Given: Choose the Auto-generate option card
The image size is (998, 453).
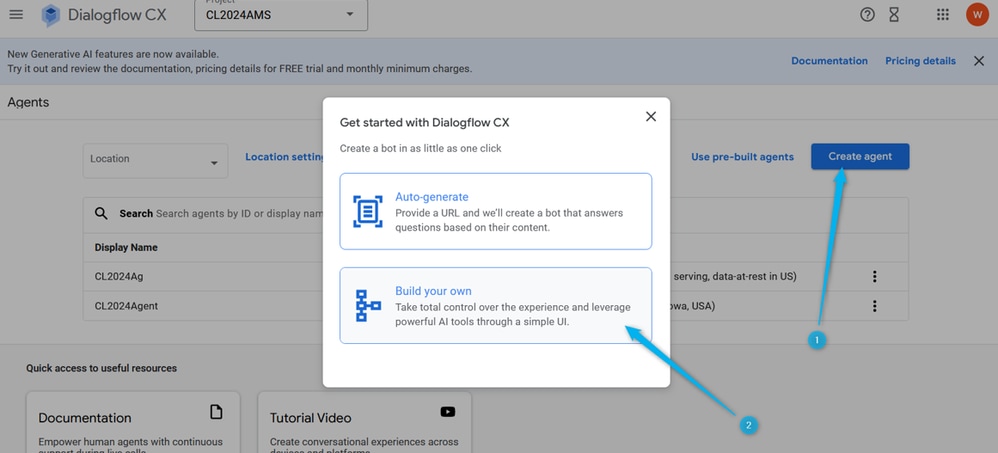Looking at the screenshot, I should (496, 211).
